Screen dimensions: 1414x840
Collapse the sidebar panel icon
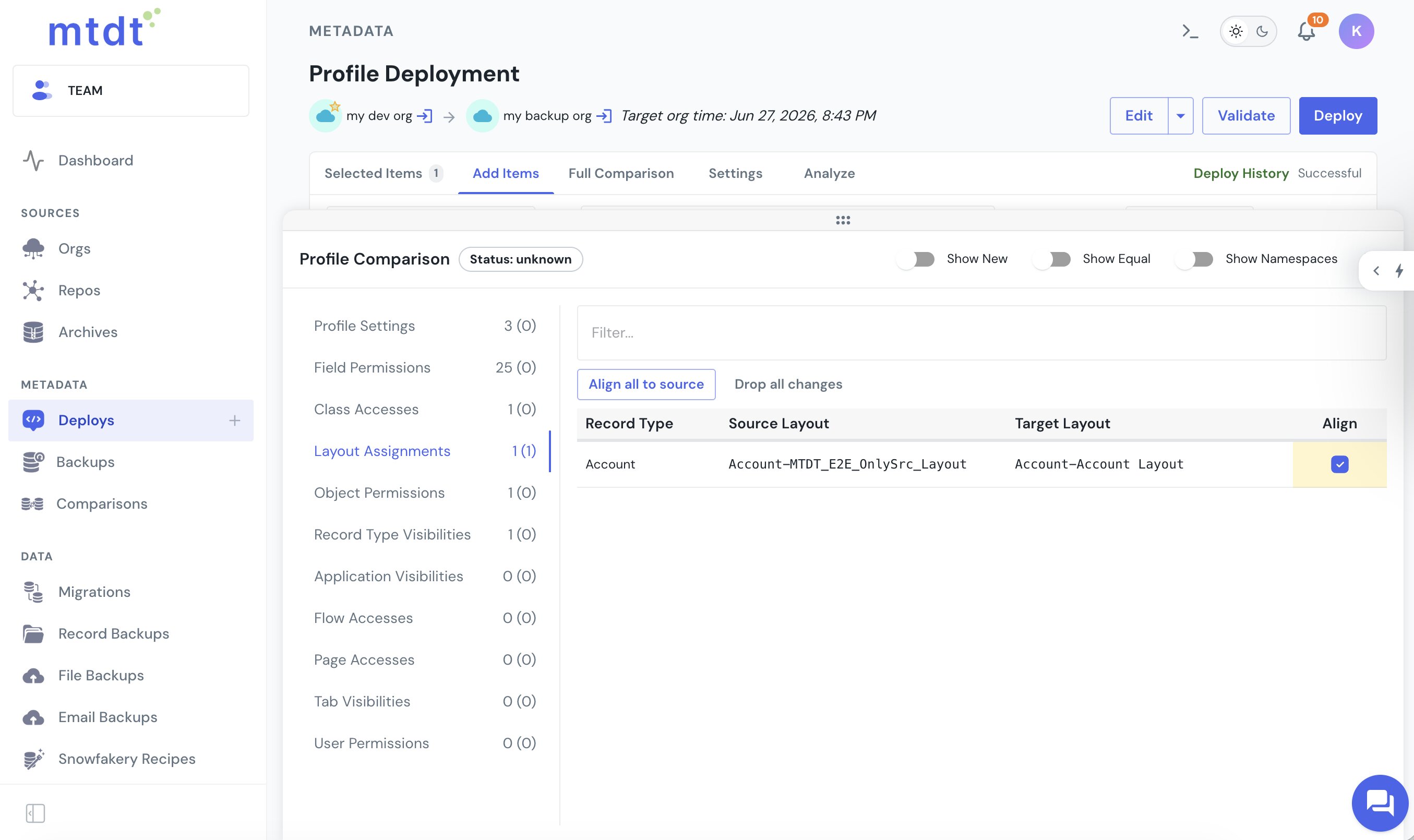[35, 813]
